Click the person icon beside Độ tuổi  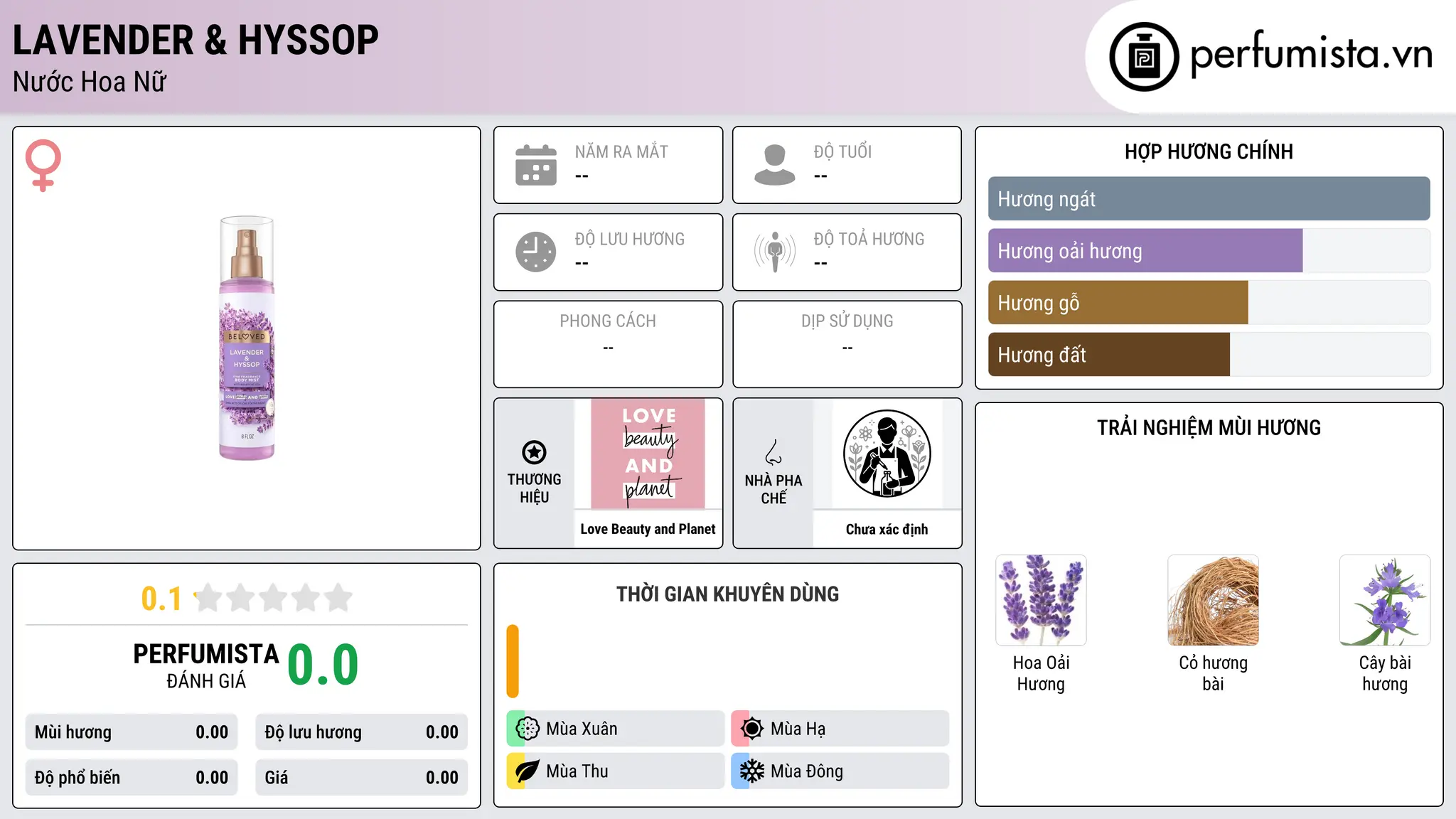pyautogui.click(x=775, y=165)
